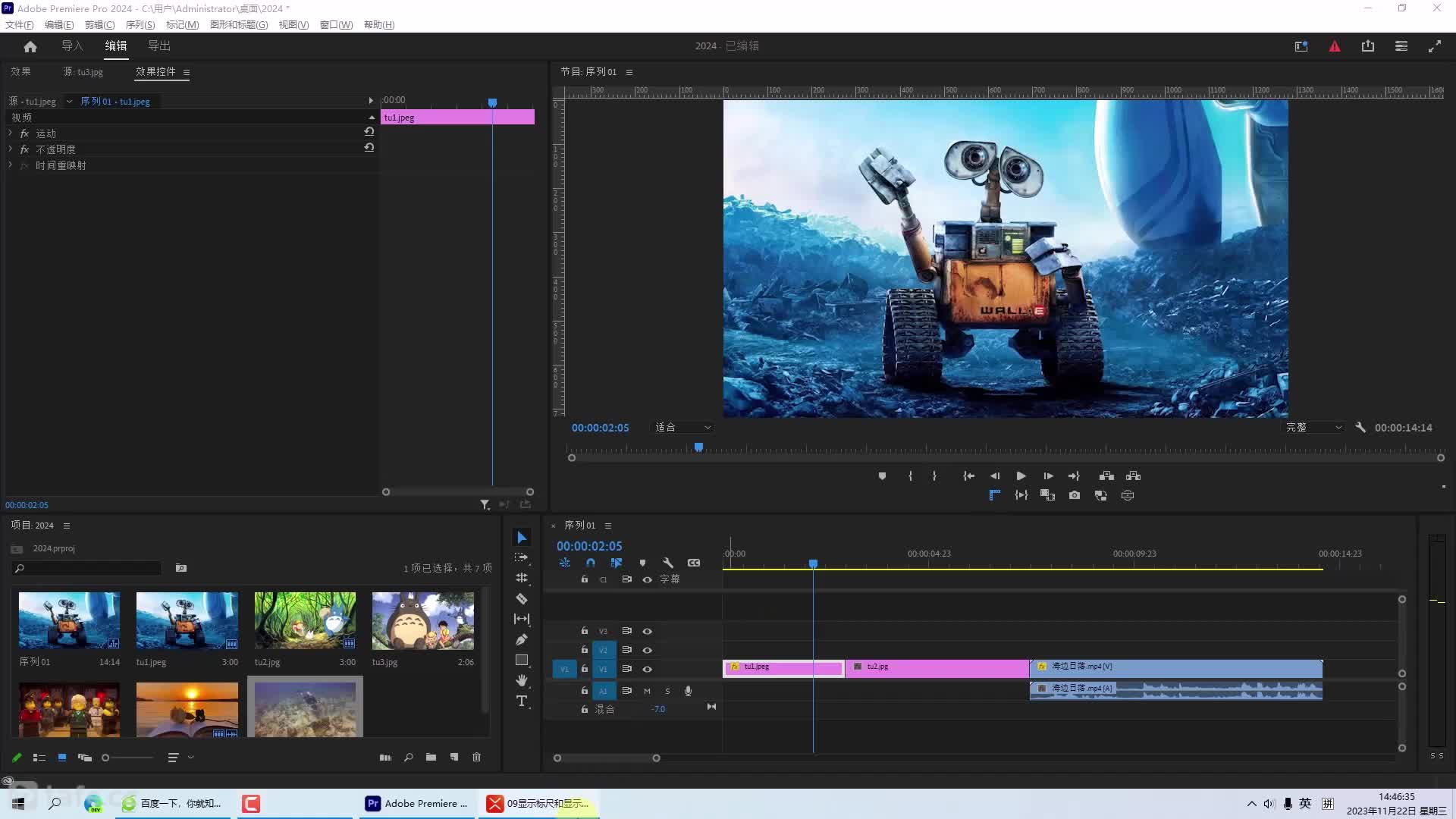Select the Type tool
The image size is (1456, 819).
tap(522, 701)
